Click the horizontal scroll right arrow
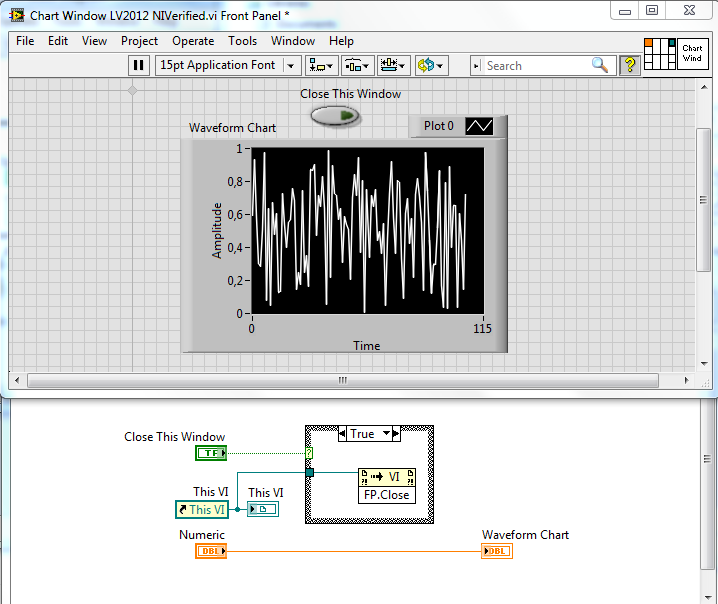The image size is (718, 604). pos(686,380)
